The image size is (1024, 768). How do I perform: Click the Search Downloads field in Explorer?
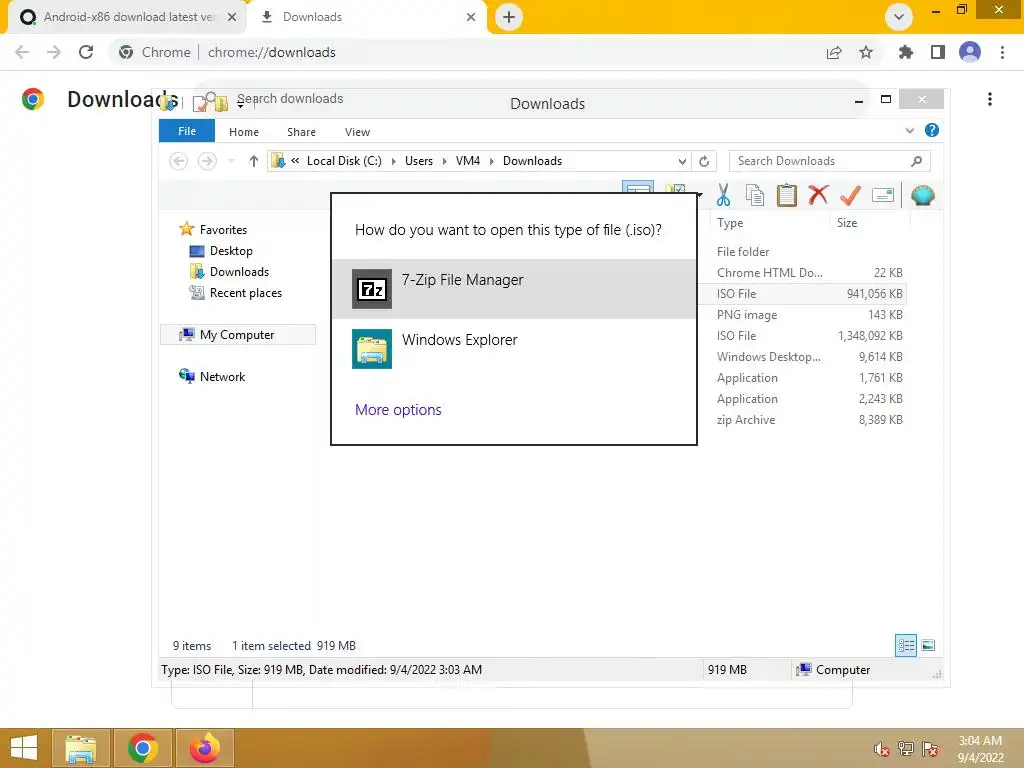coord(829,161)
